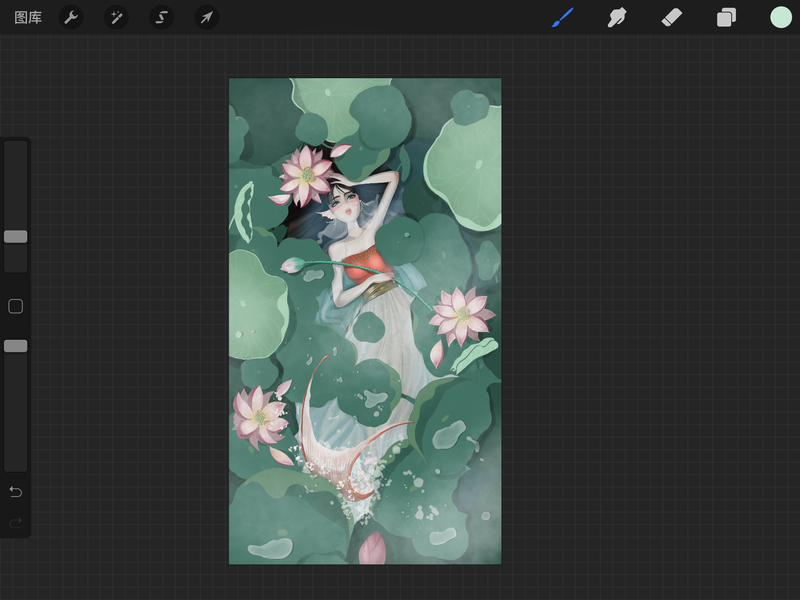800x600 pixels.
Task: Activate the Transform arrow tool
Action: [x=207, y=17]
